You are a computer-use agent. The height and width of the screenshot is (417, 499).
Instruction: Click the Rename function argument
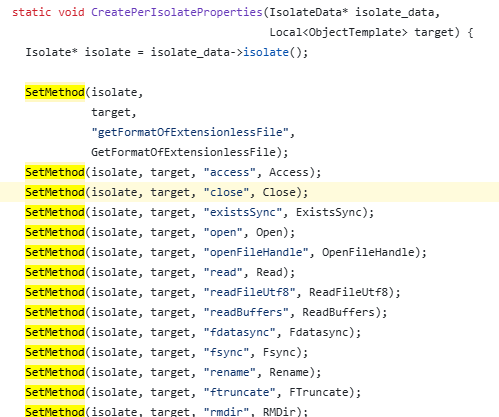click(289, 372)
